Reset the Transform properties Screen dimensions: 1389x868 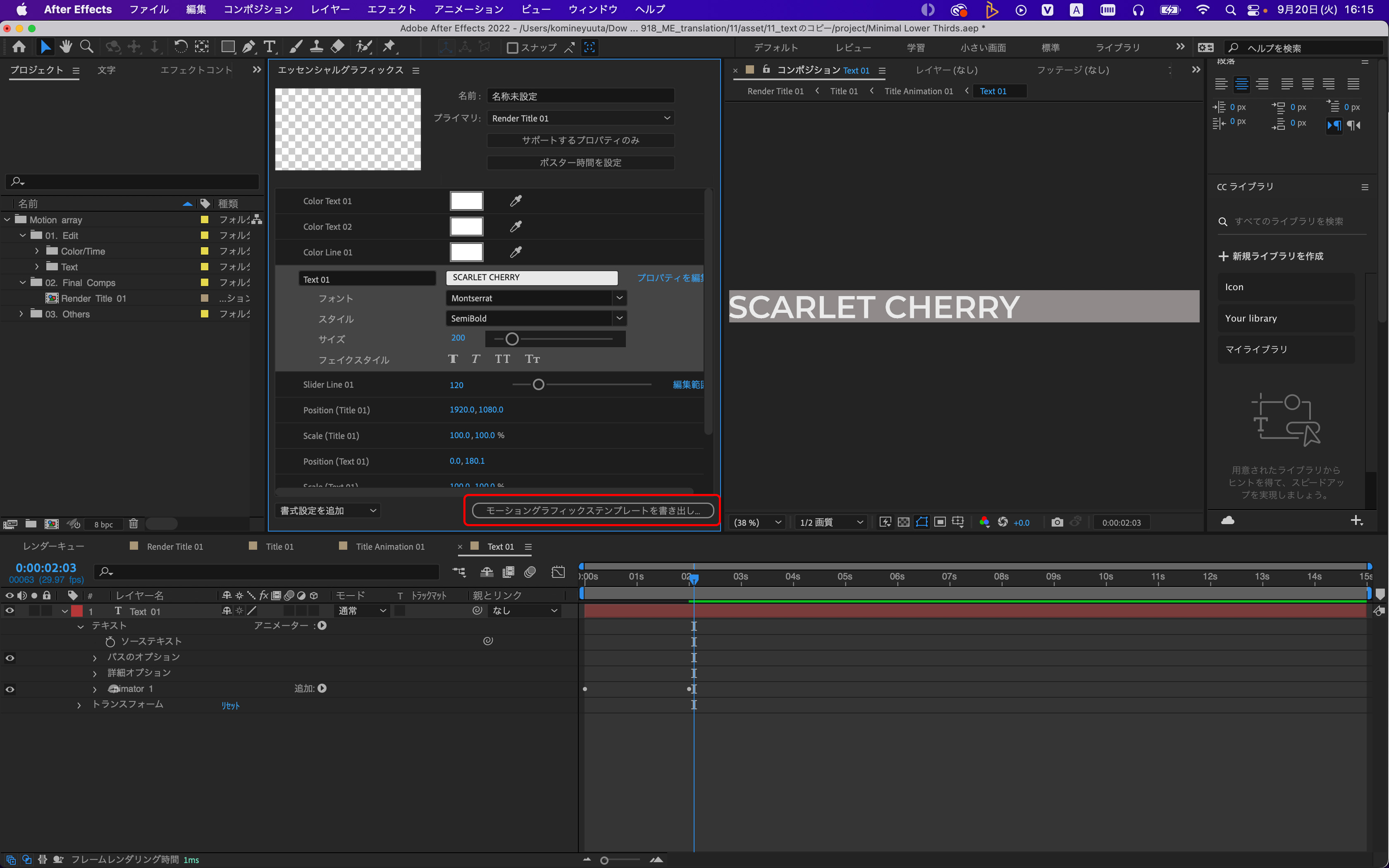tap(230, 706)
